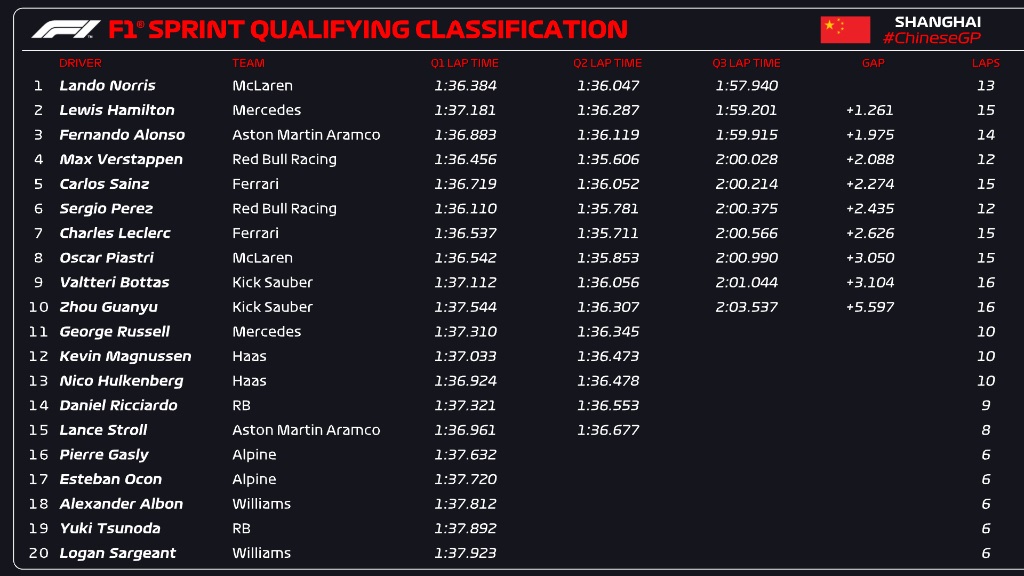Click Valtteri Bottas gap value +3.104
Viewport: 1024px width, 576px height.
[x=870, y=282]
